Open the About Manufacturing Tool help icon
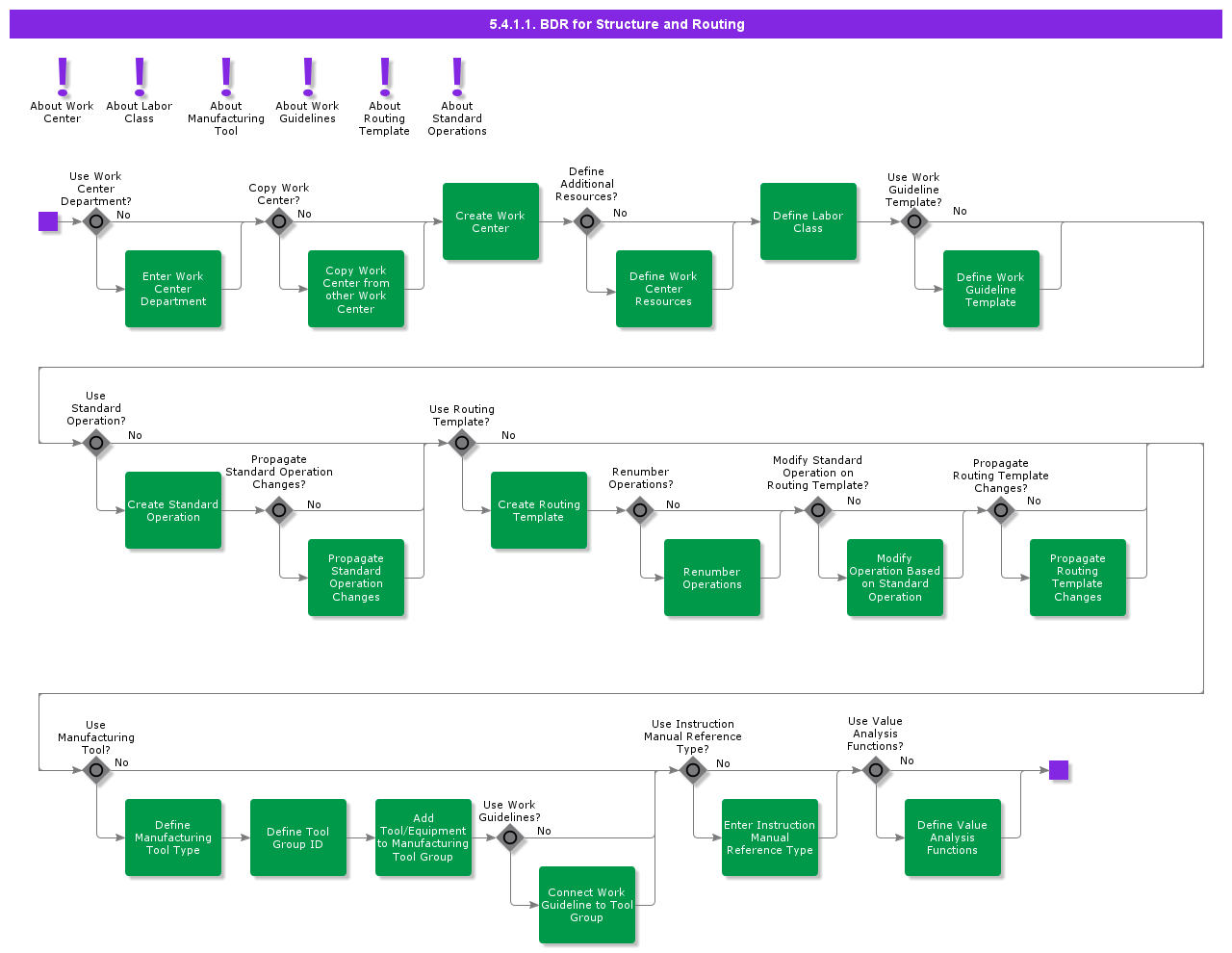Viewport: 1232px width, 953px height. 225,77
